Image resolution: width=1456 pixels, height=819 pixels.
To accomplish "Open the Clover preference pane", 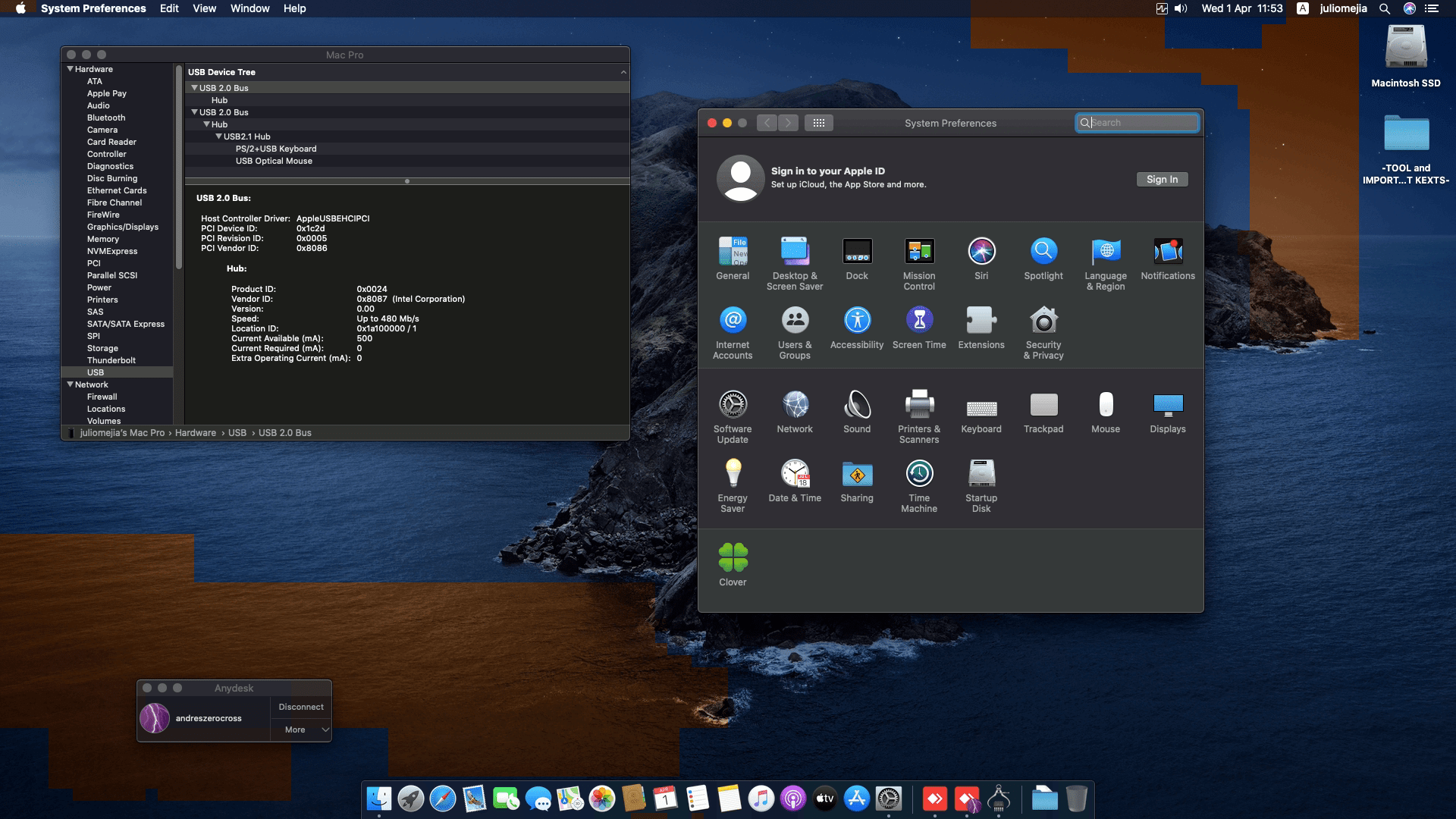I will coord(732,556).
